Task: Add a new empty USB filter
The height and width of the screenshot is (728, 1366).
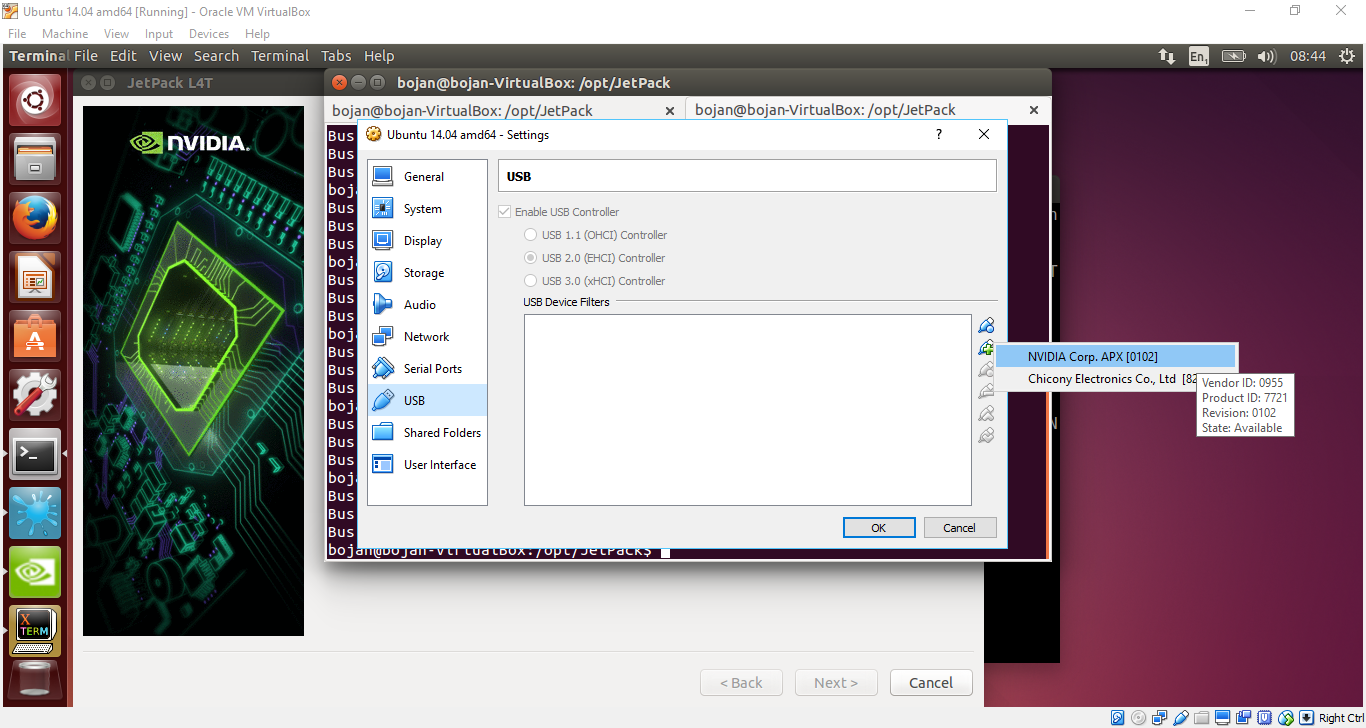Action: tap(986, 325)
